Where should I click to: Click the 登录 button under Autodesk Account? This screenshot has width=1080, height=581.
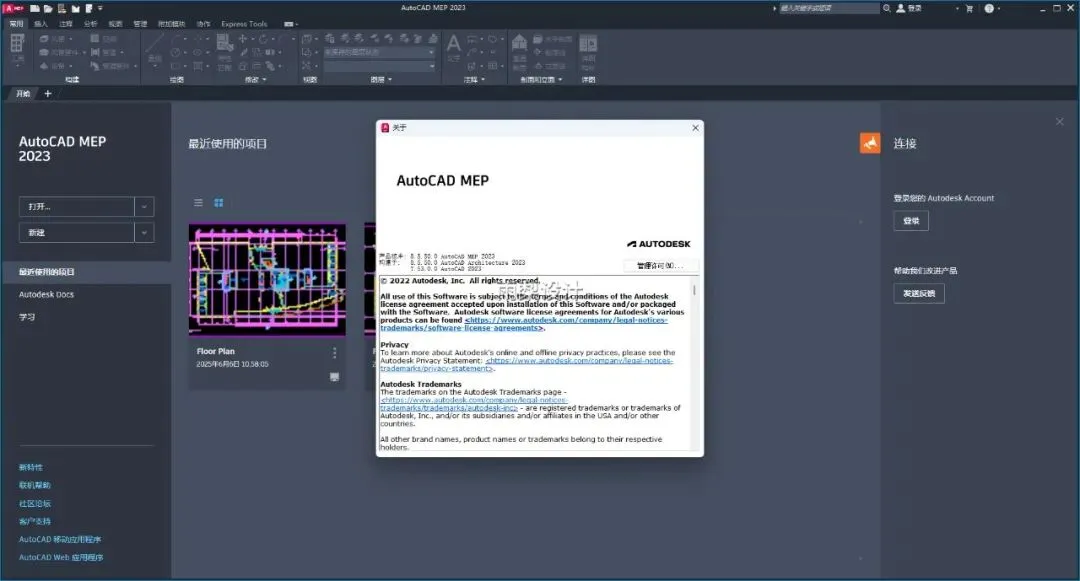coord(911,221)
